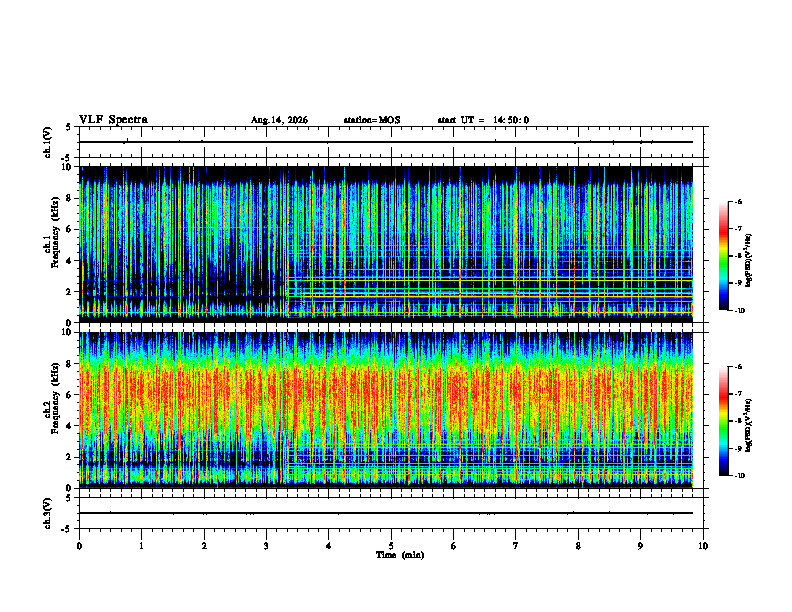
Task: Click the start UT 14:50:0 label
Action: (x=483, y=120)
